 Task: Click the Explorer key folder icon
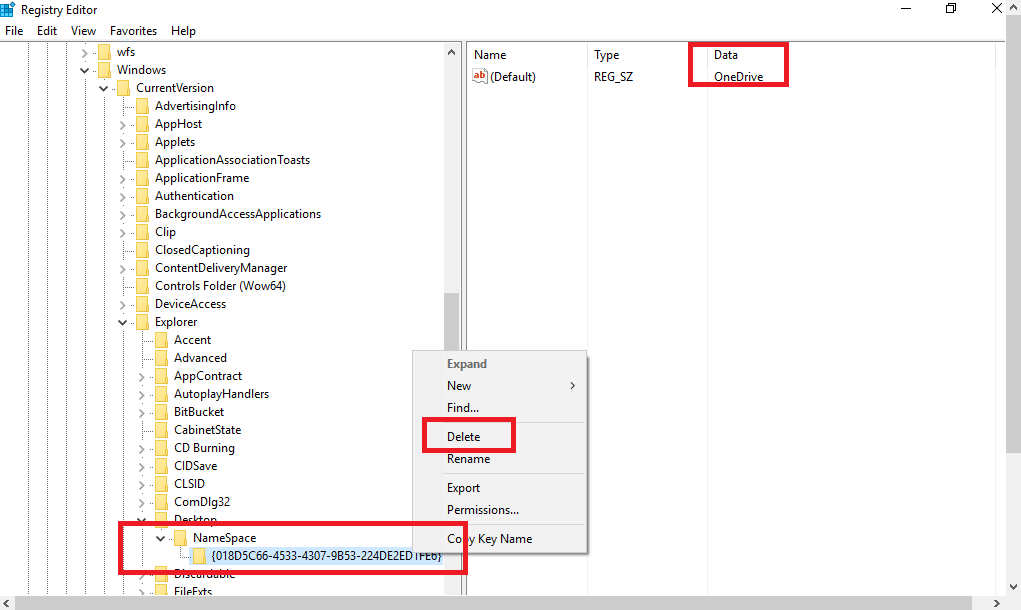(144, 321)
